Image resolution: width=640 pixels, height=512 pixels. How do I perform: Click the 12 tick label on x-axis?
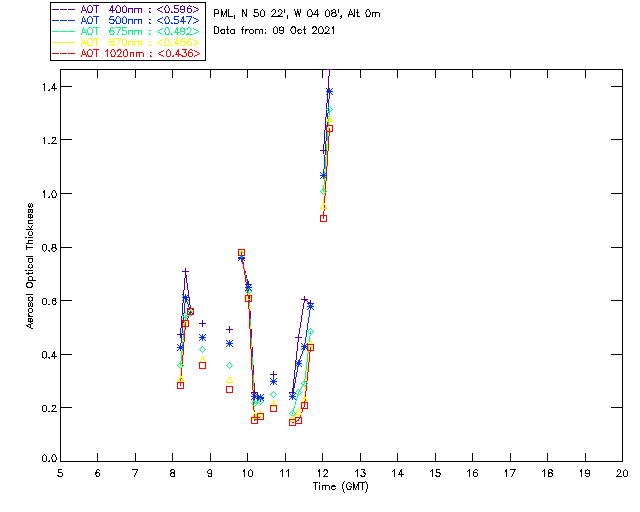click(322, 472)
